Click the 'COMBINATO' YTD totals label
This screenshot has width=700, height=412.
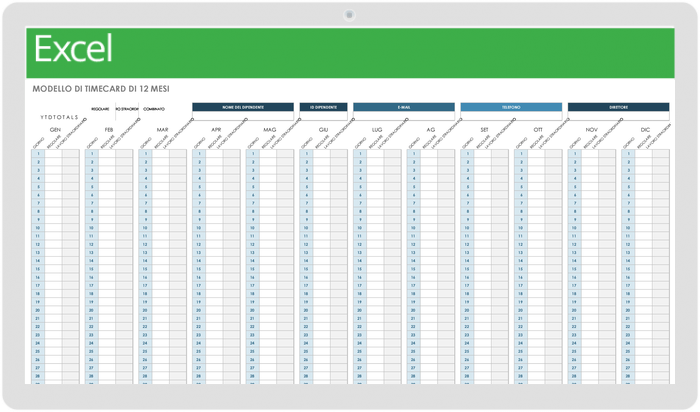point(154,109)
